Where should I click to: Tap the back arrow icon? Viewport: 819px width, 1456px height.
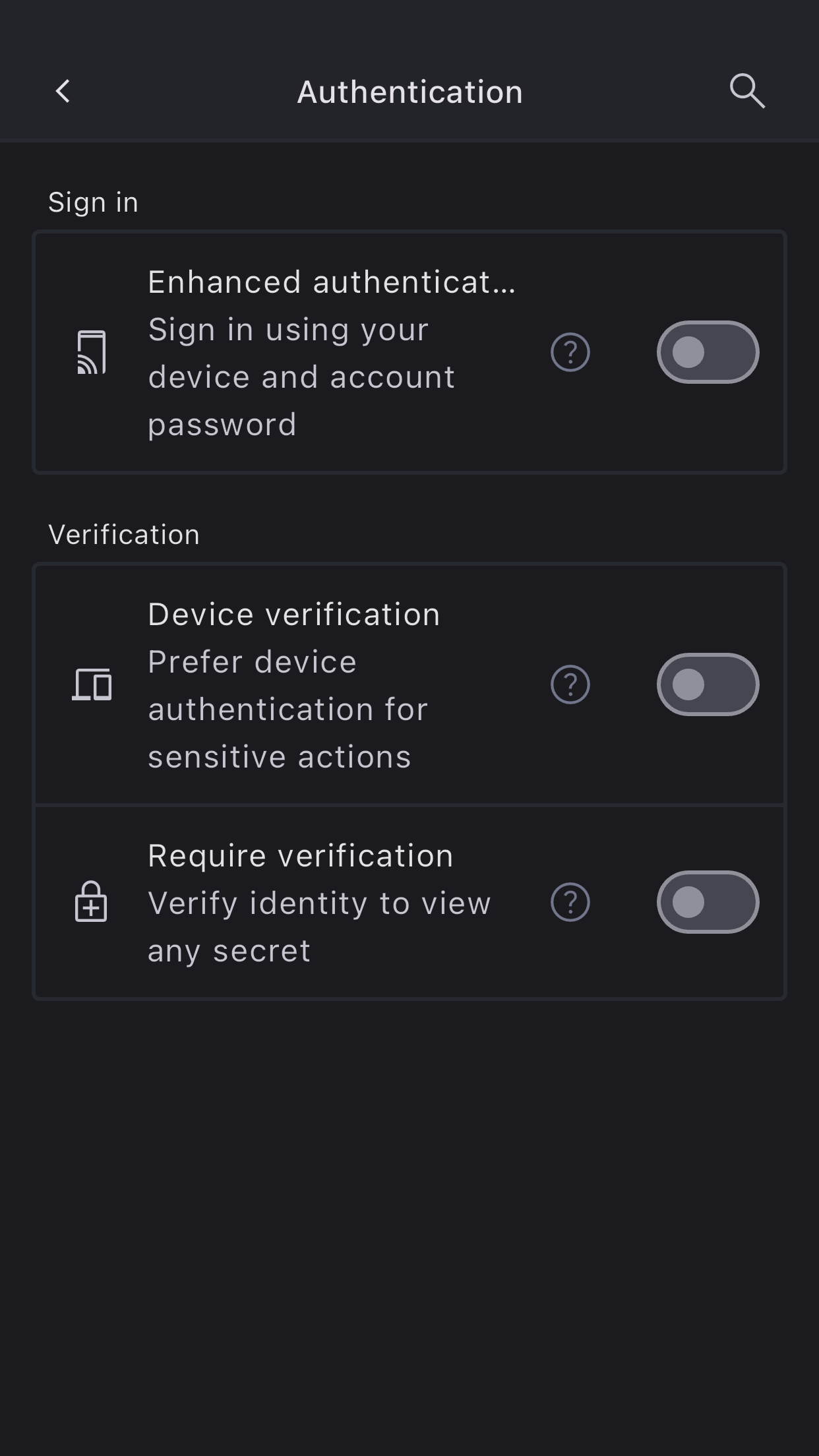coord(63,92)
